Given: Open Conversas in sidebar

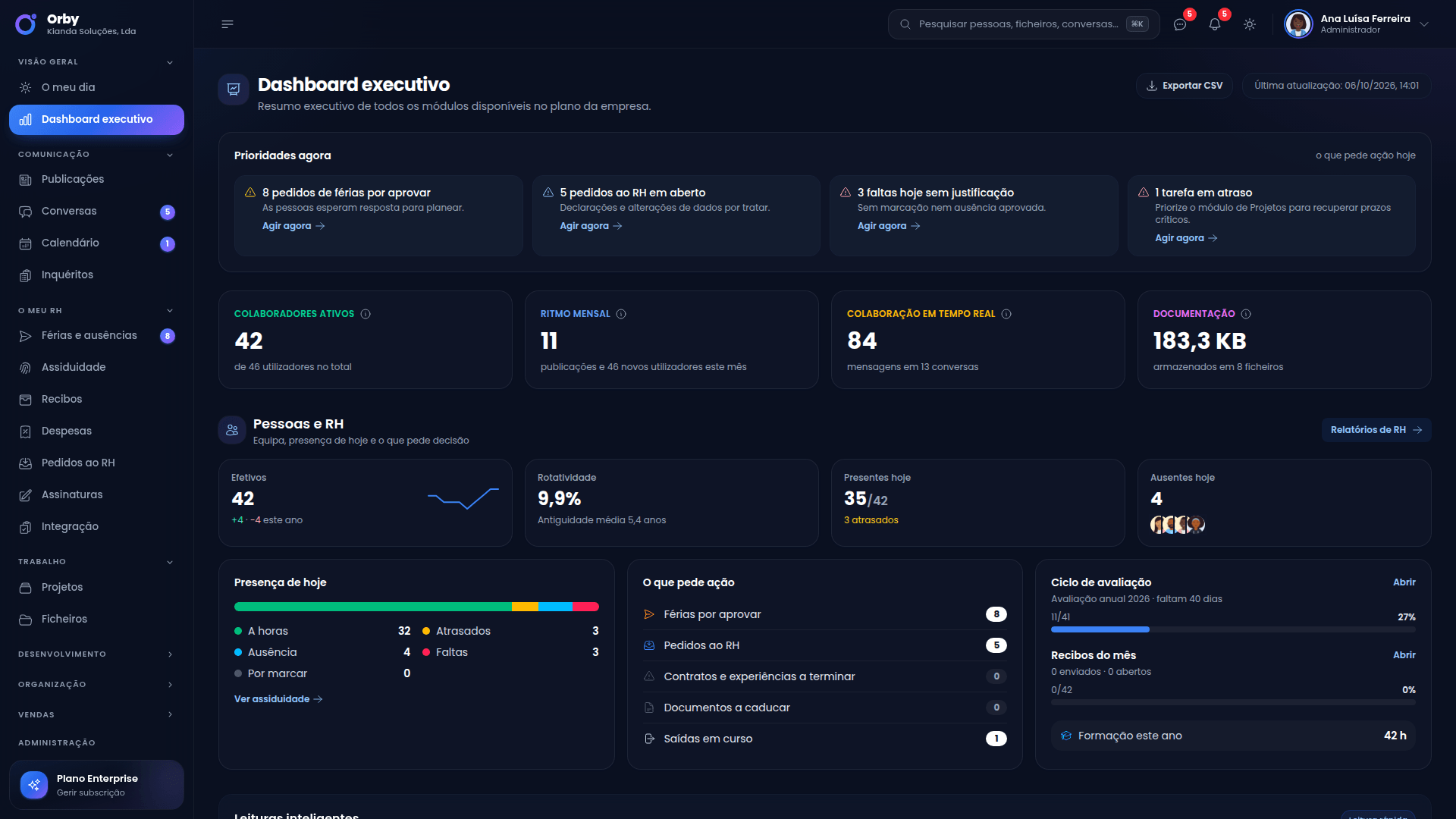Looking at the screenshot, I should [x=96, y=212].
